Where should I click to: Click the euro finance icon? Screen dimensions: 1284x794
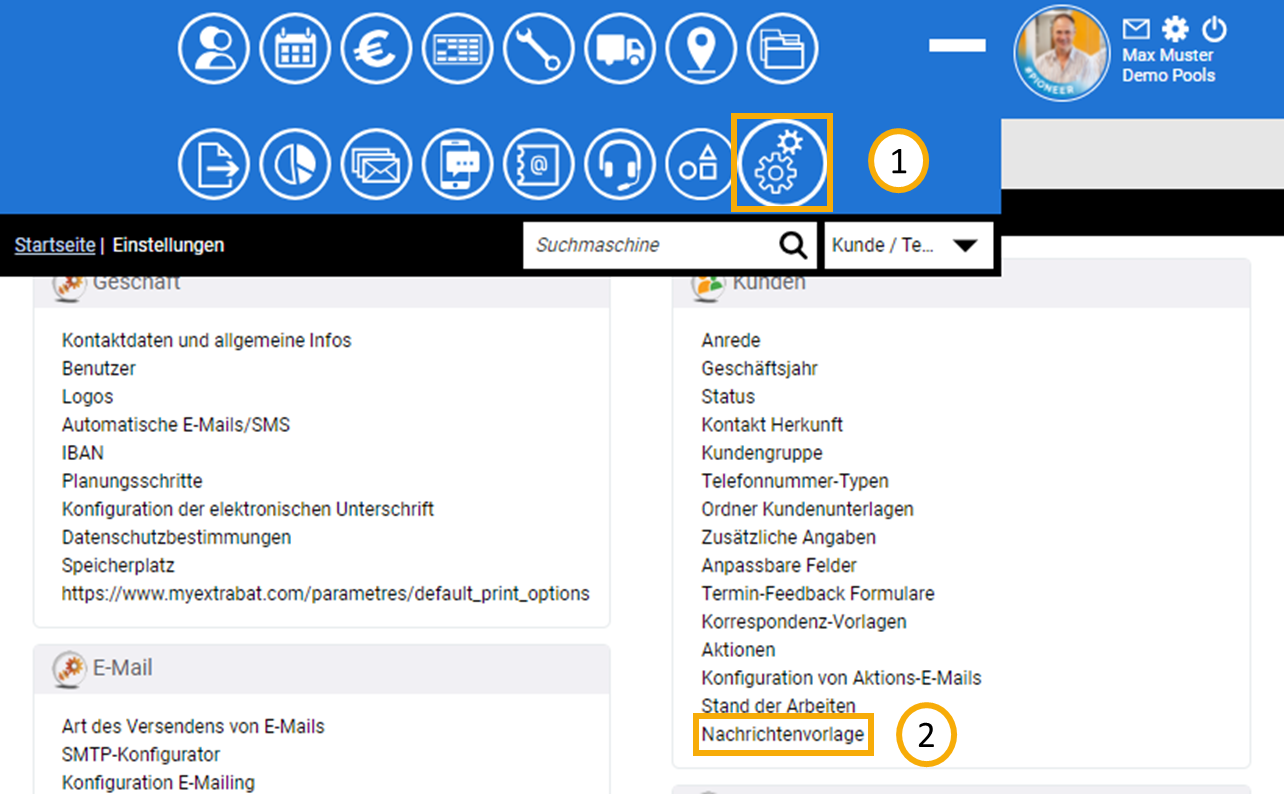376,49
